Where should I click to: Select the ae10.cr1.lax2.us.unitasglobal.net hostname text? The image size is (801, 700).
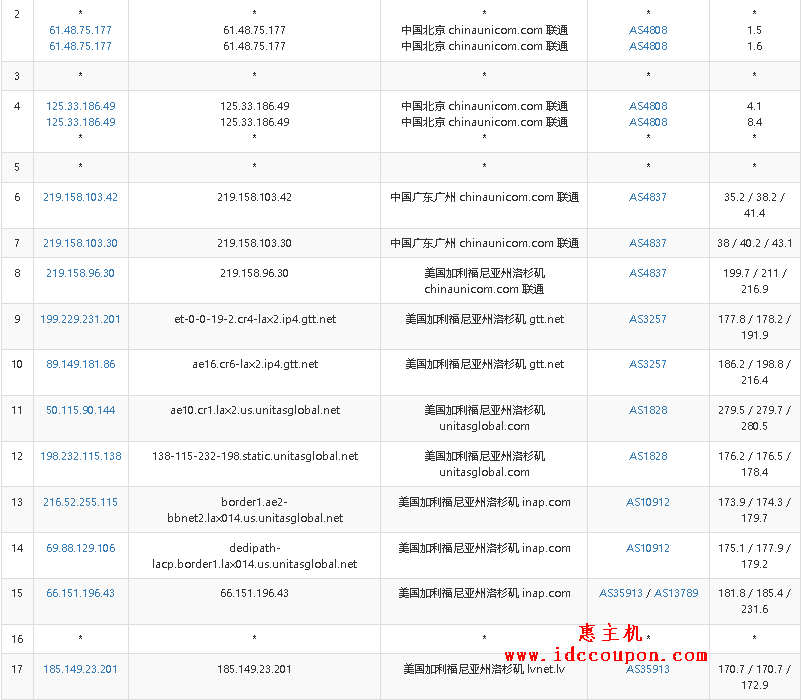coord(254,410)
